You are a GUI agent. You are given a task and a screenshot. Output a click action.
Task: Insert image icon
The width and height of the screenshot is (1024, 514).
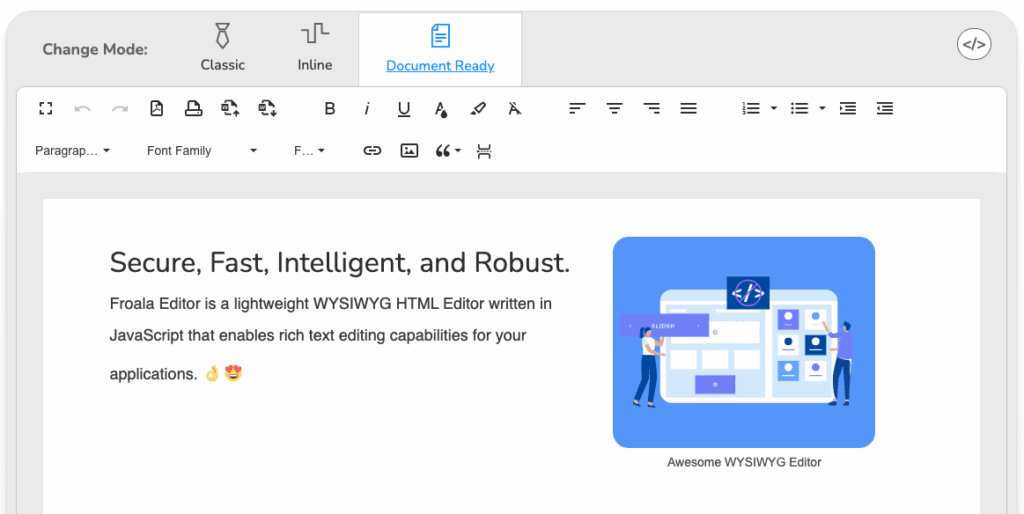pyautogui.click(x=409, y=151)
